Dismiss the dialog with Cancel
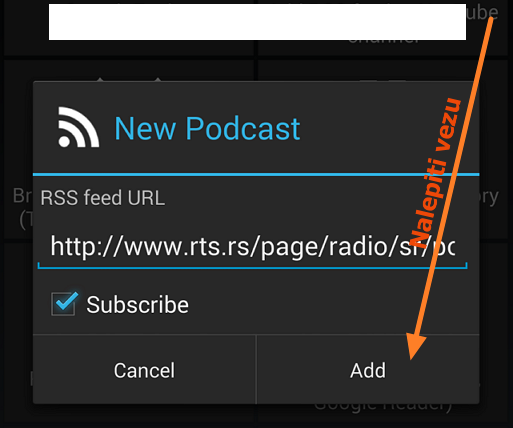Viewport: 513px width, 428px height. click(x=144, y=370)
